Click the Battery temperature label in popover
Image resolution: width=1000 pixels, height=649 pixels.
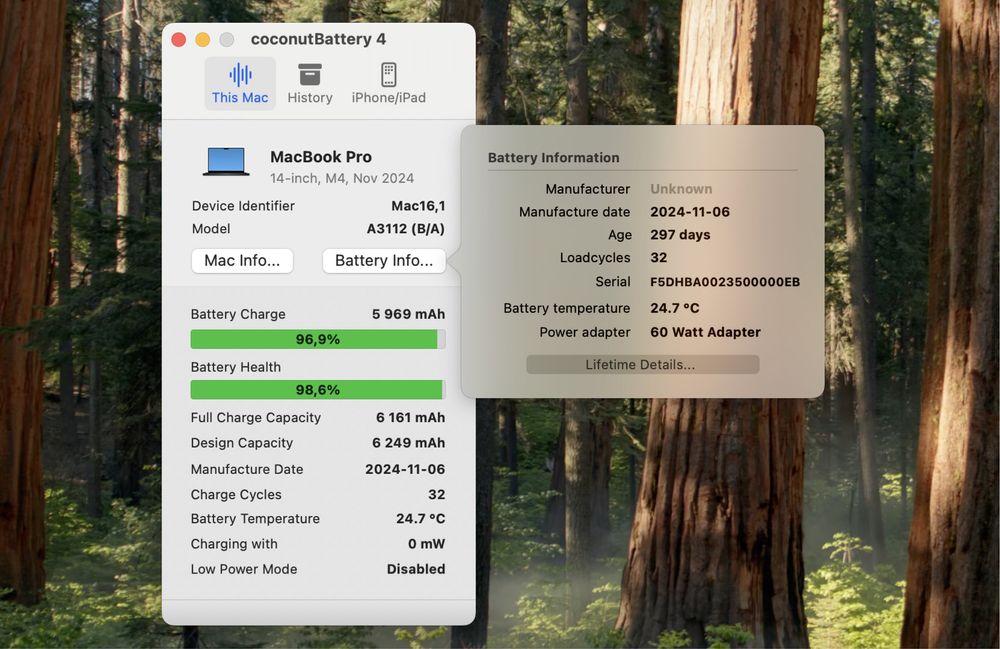pyautogui.click(x=567, y=309)
